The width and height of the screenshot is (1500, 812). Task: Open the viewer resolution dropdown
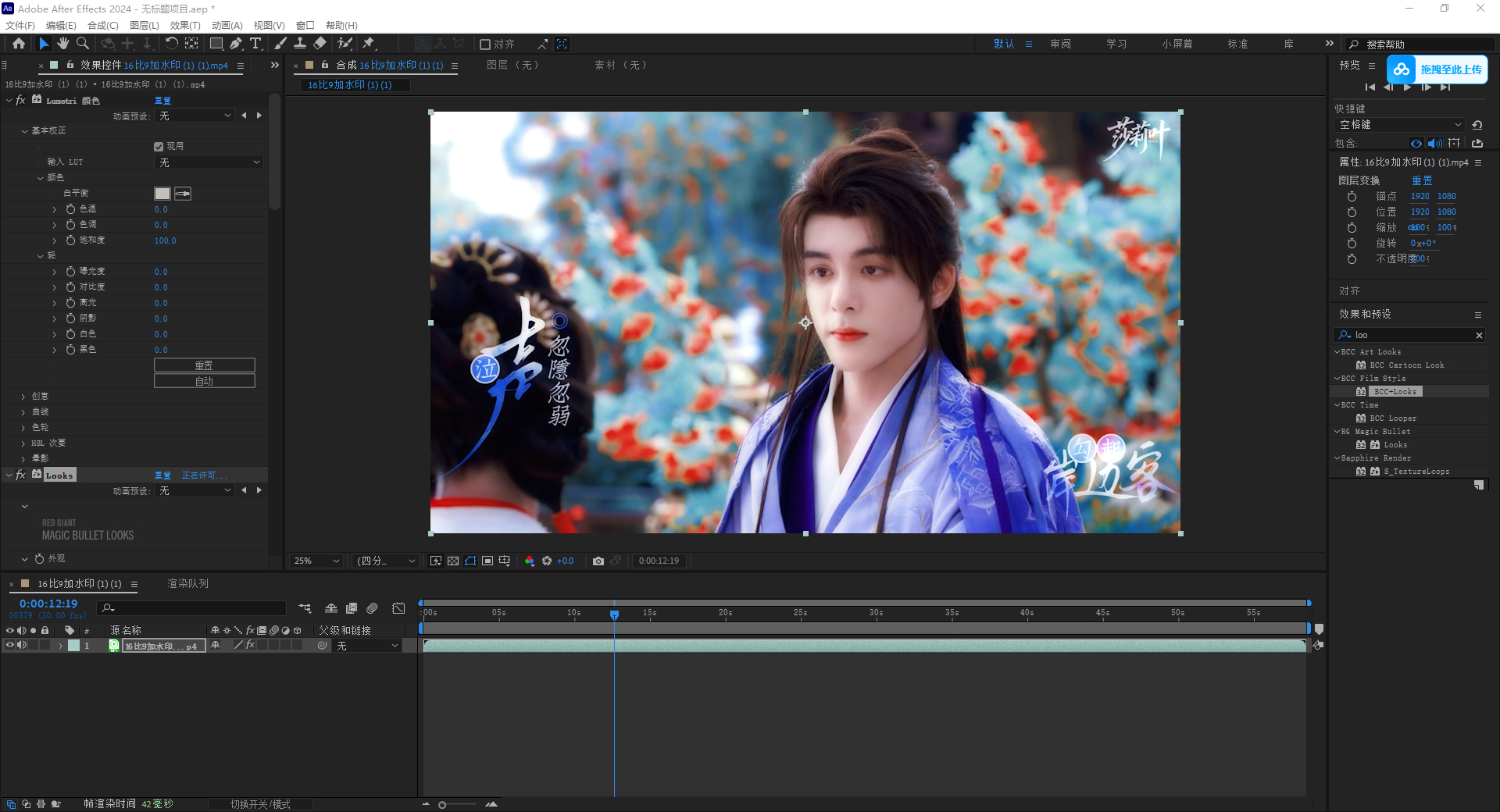pos(386,561)
